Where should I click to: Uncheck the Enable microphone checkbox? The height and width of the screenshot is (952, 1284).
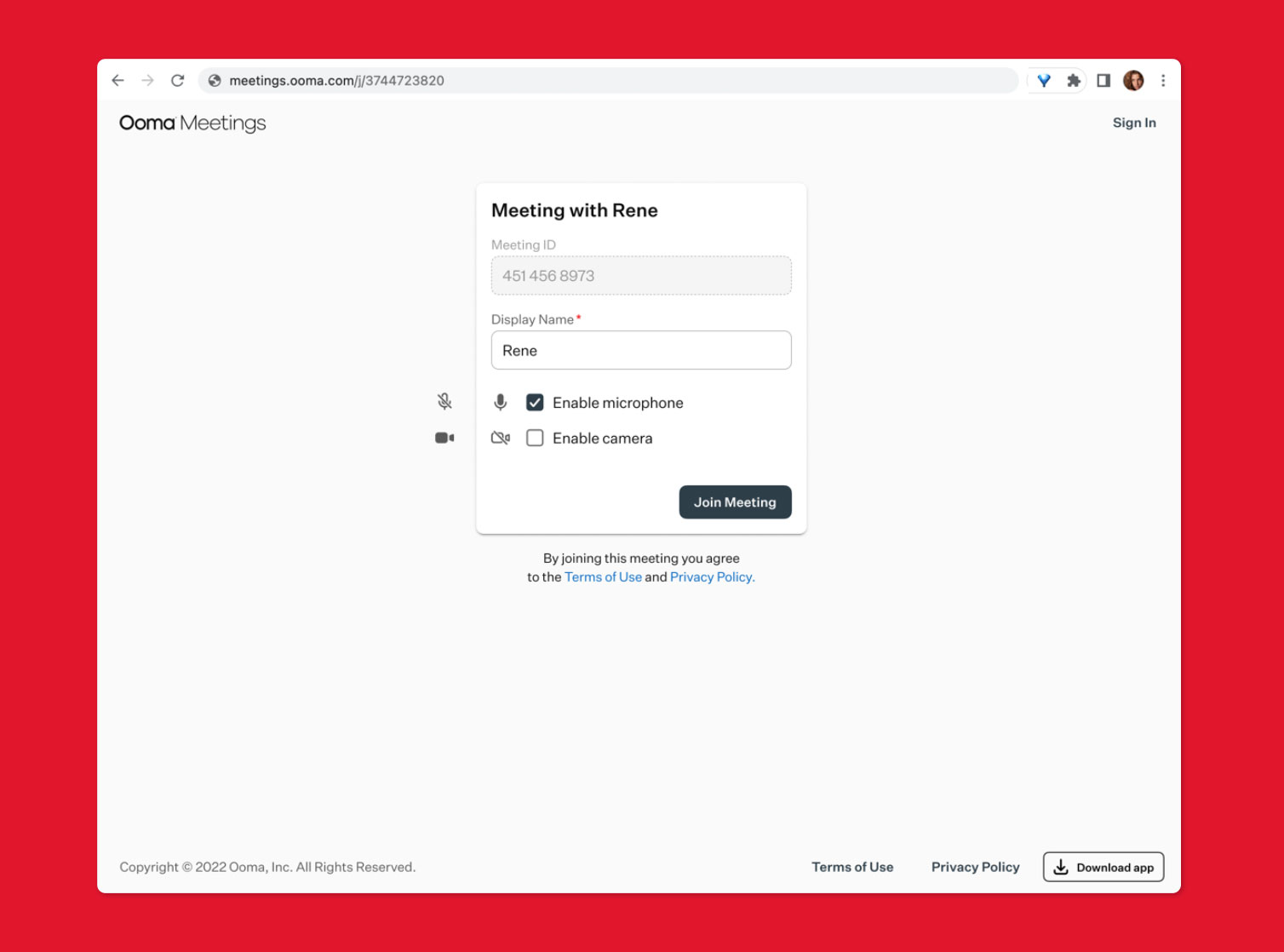pyautogui.click(x=535, y=403)
